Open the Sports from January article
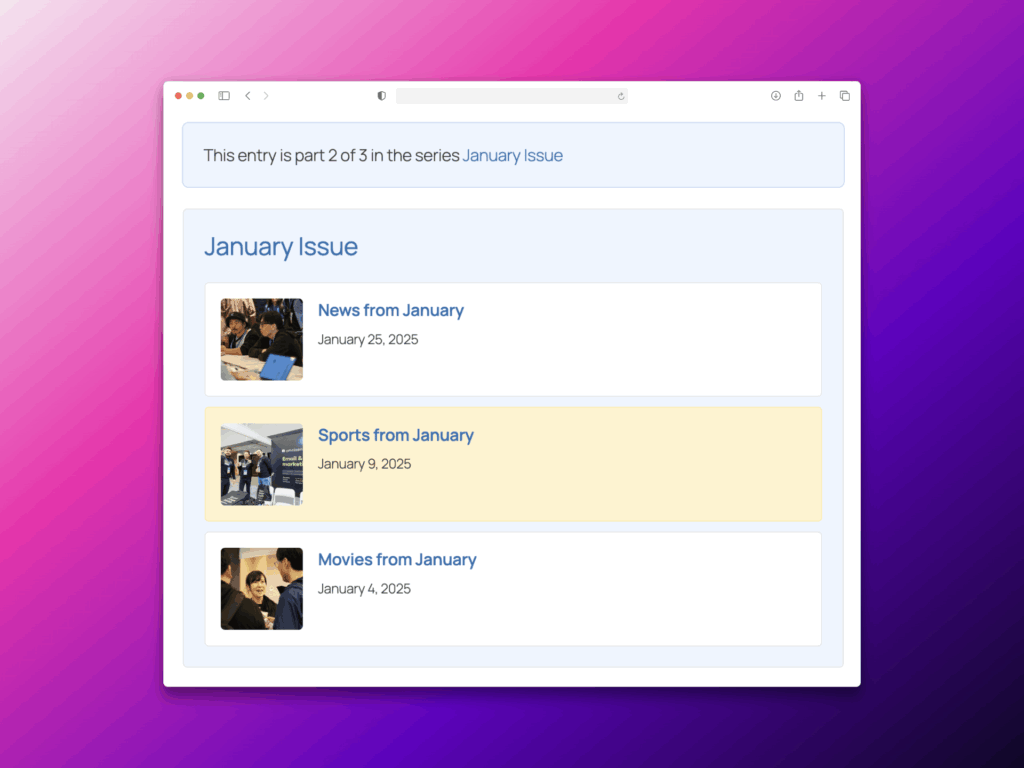Viewport: 1024px width, 768px height. click(395, 435)
